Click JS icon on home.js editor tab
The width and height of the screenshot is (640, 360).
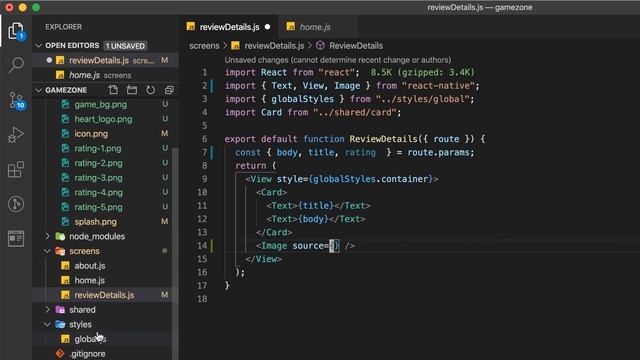coord(291,27)
